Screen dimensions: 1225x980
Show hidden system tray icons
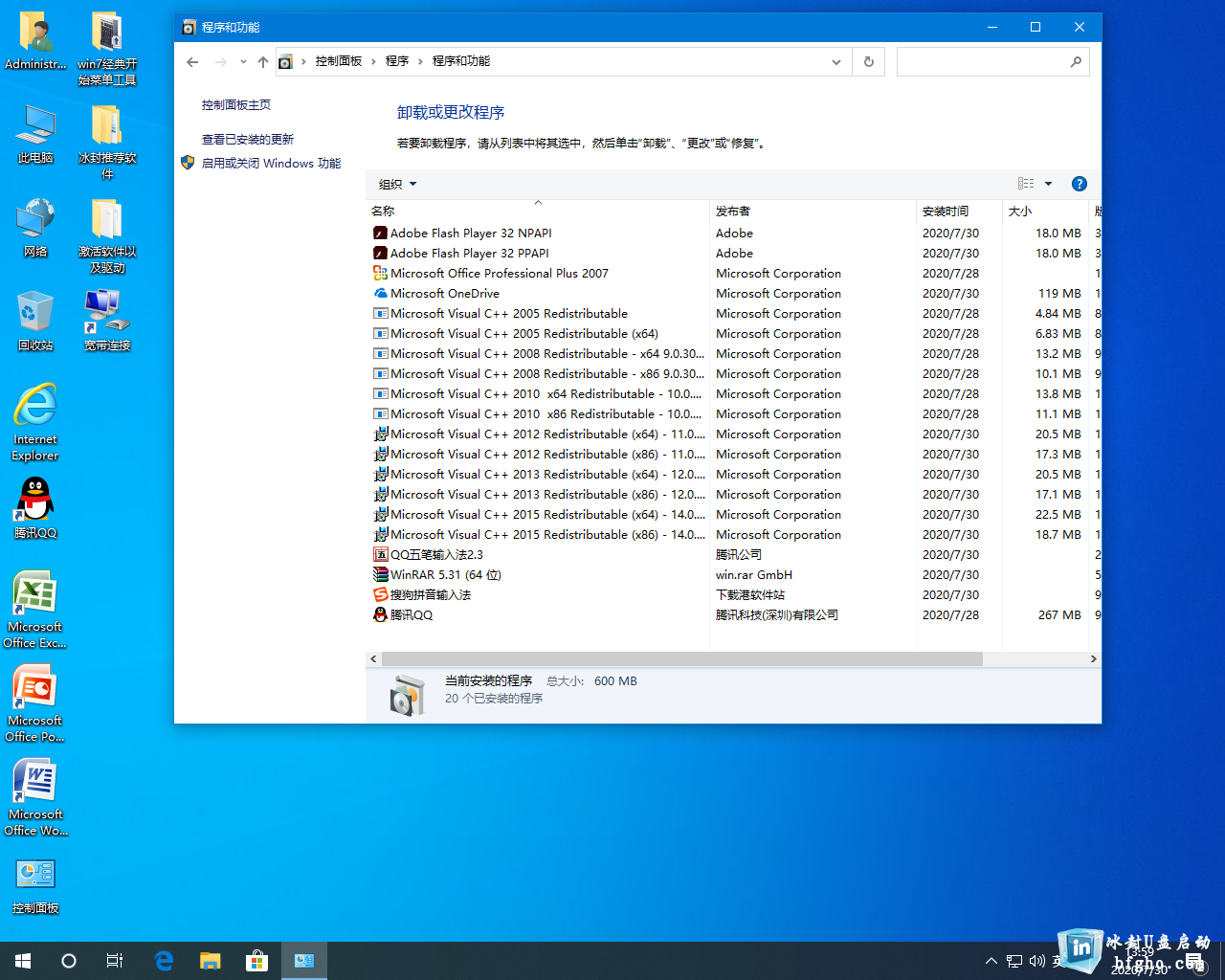pos(991,961)
